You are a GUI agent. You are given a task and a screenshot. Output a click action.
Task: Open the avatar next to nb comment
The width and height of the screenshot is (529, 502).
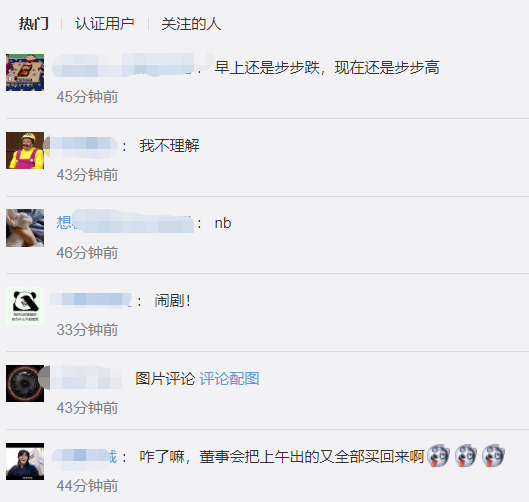[25, 228]
